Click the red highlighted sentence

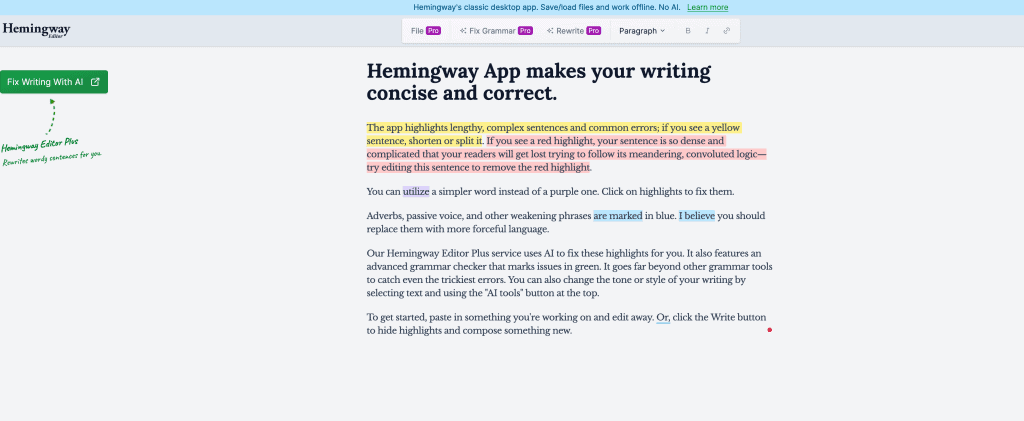(568, 154)
